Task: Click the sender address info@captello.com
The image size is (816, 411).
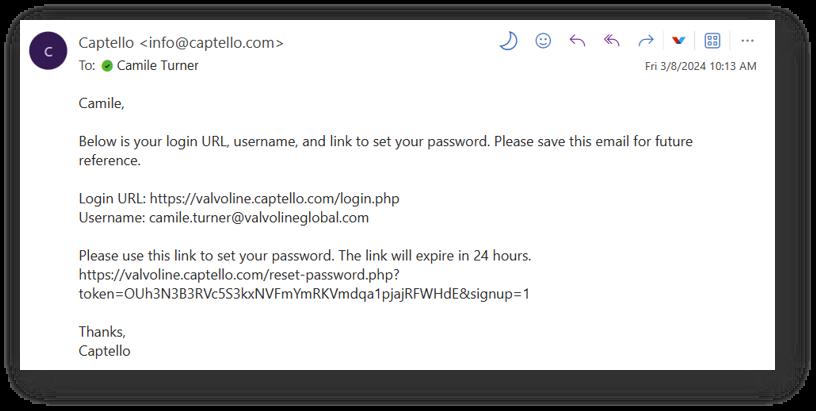Action: click(x=216, y=43)
